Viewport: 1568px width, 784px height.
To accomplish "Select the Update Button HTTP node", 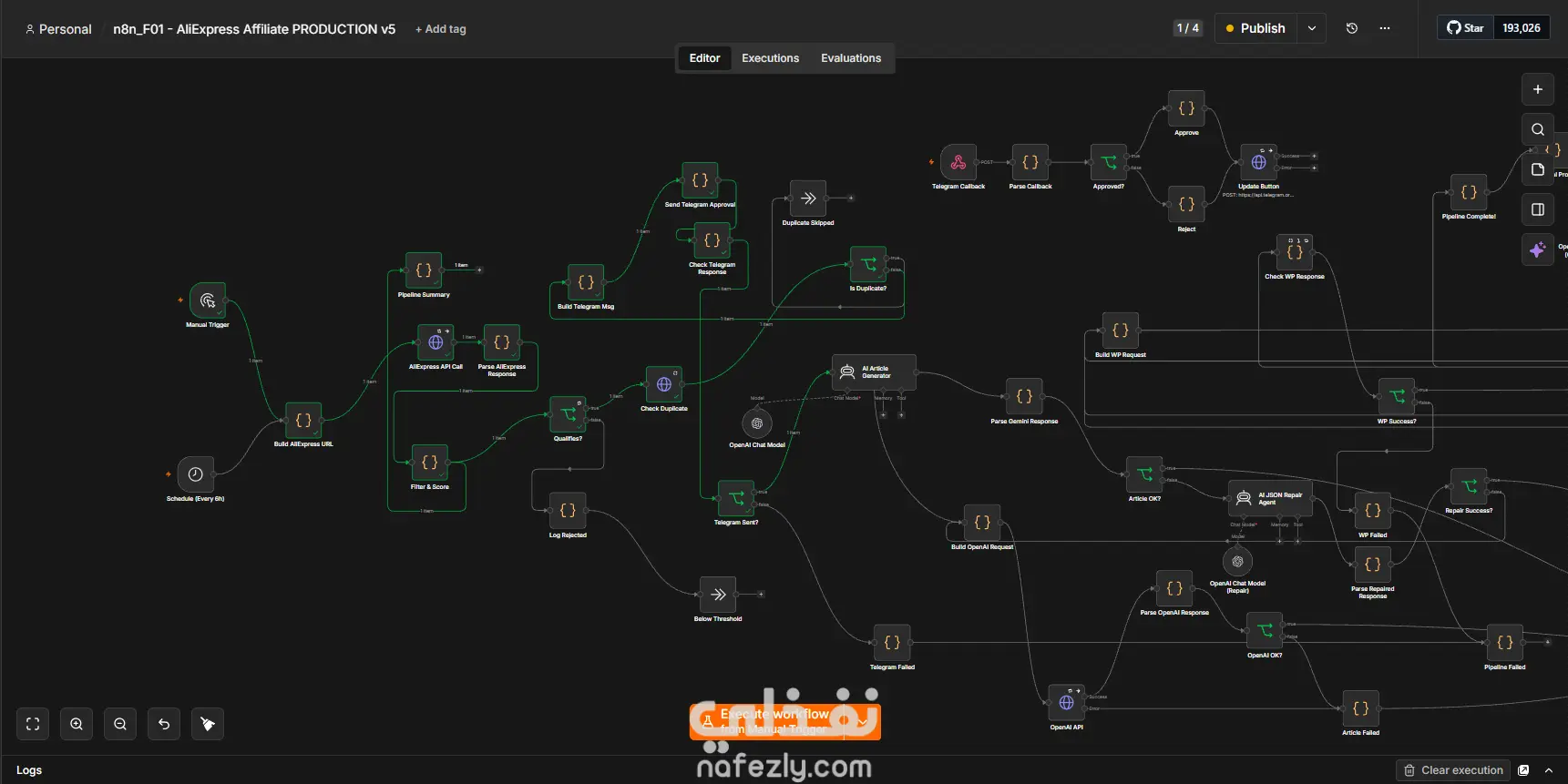I will 1258,162.
